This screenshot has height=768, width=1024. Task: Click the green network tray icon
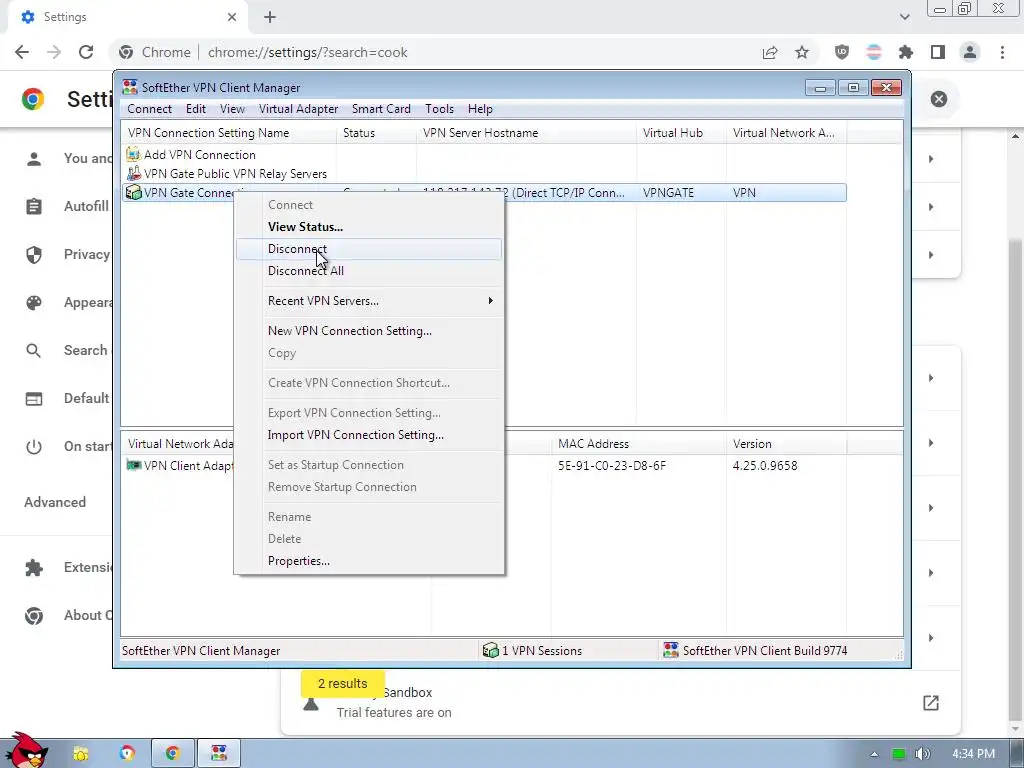899,754
